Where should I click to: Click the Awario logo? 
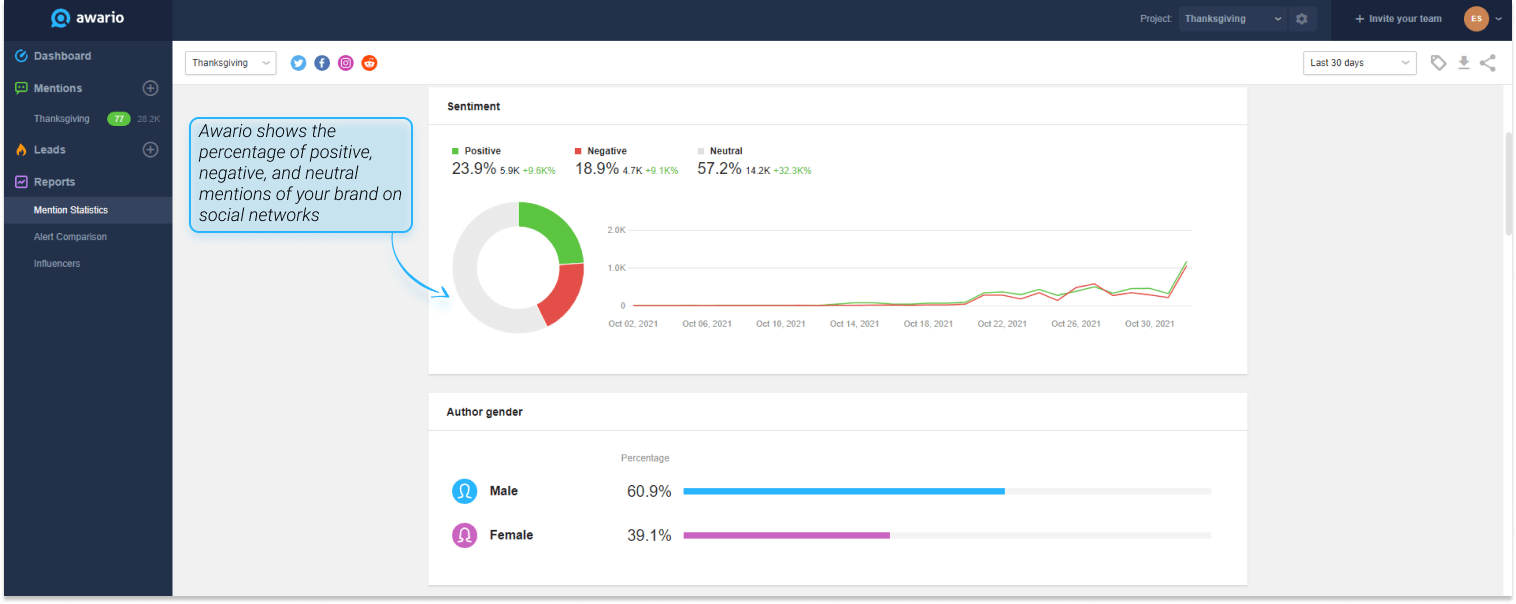pyautogui.click(x=87, y=18)
